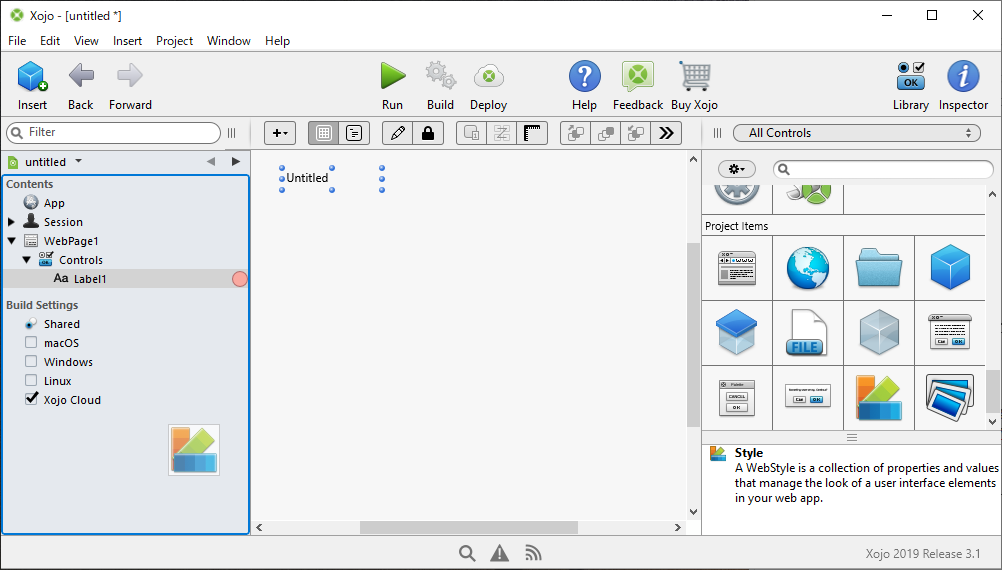Select the globe icon in Project Items
The image size is (1002, 570).
(x=808, y=268)
